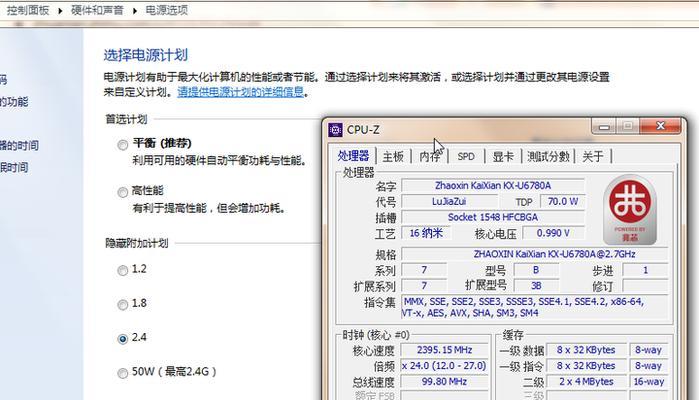Select the 高性能 power plan

click(x=123, y=192)
